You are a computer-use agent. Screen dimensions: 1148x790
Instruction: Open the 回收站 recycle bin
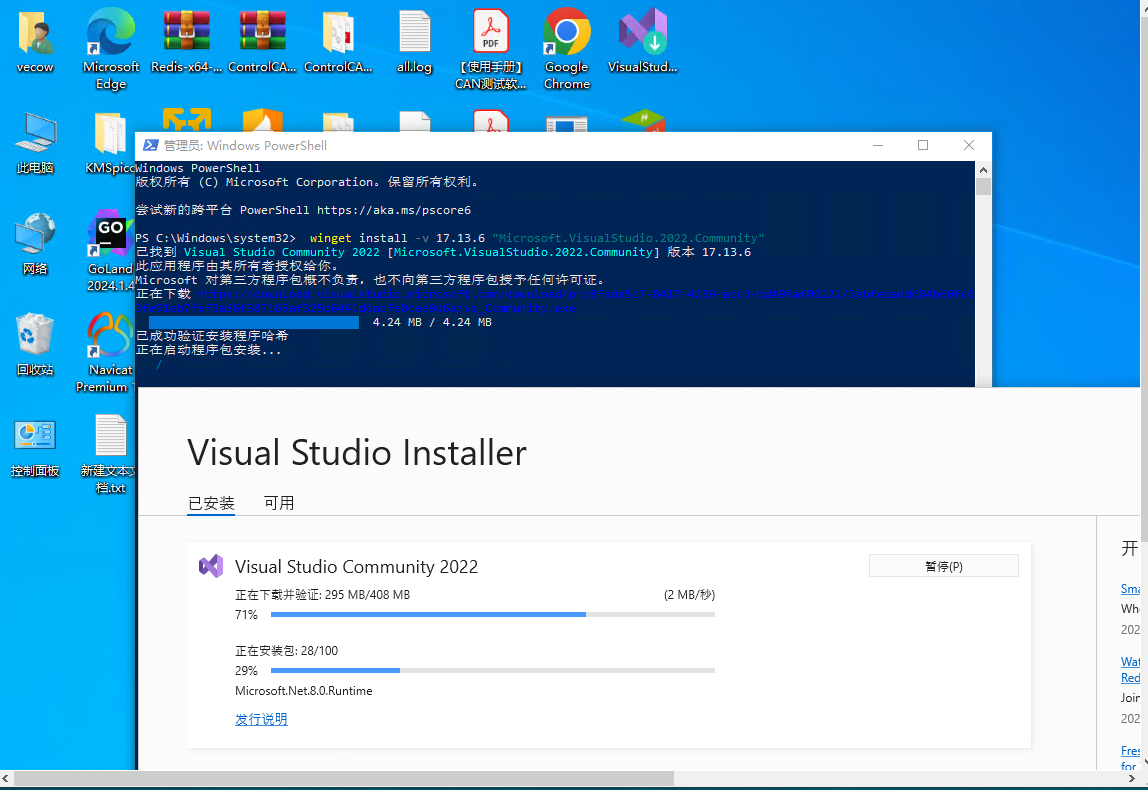(x=35, y=344)
